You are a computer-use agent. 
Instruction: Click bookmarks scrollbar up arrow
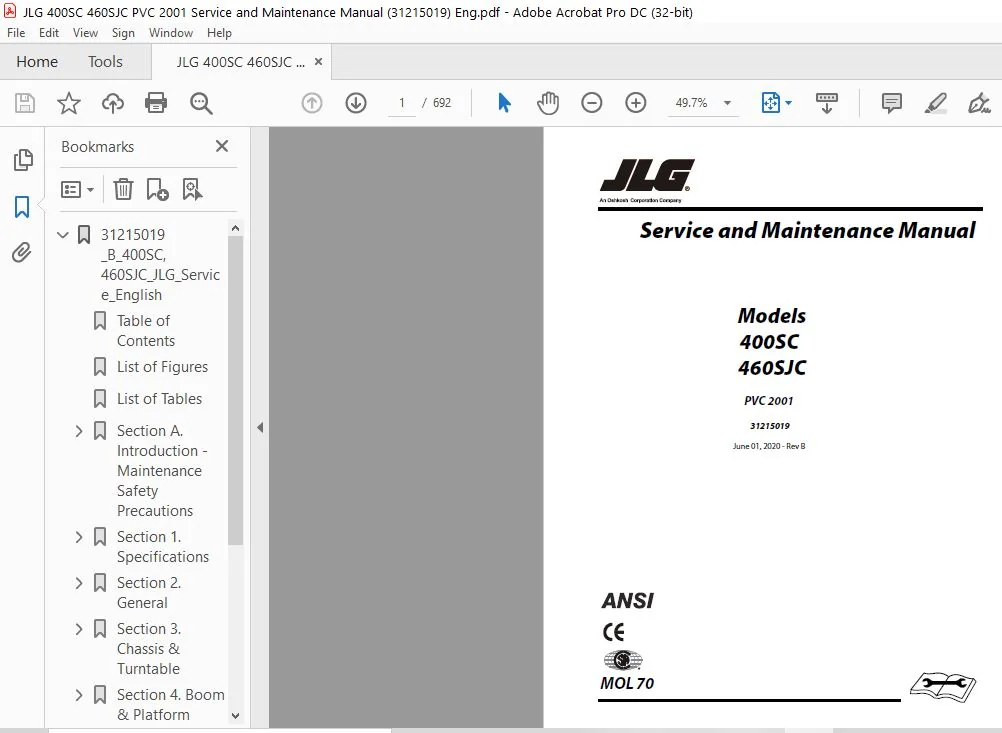coord(235,228)
